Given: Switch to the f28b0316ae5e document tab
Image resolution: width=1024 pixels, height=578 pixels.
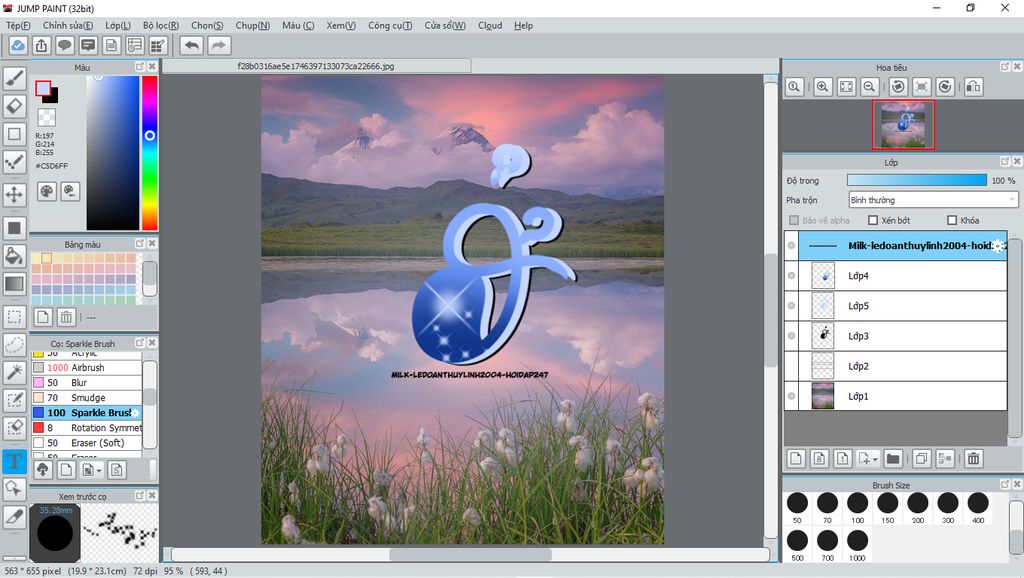Looking at the screenshot, I should tap(316, 66).
